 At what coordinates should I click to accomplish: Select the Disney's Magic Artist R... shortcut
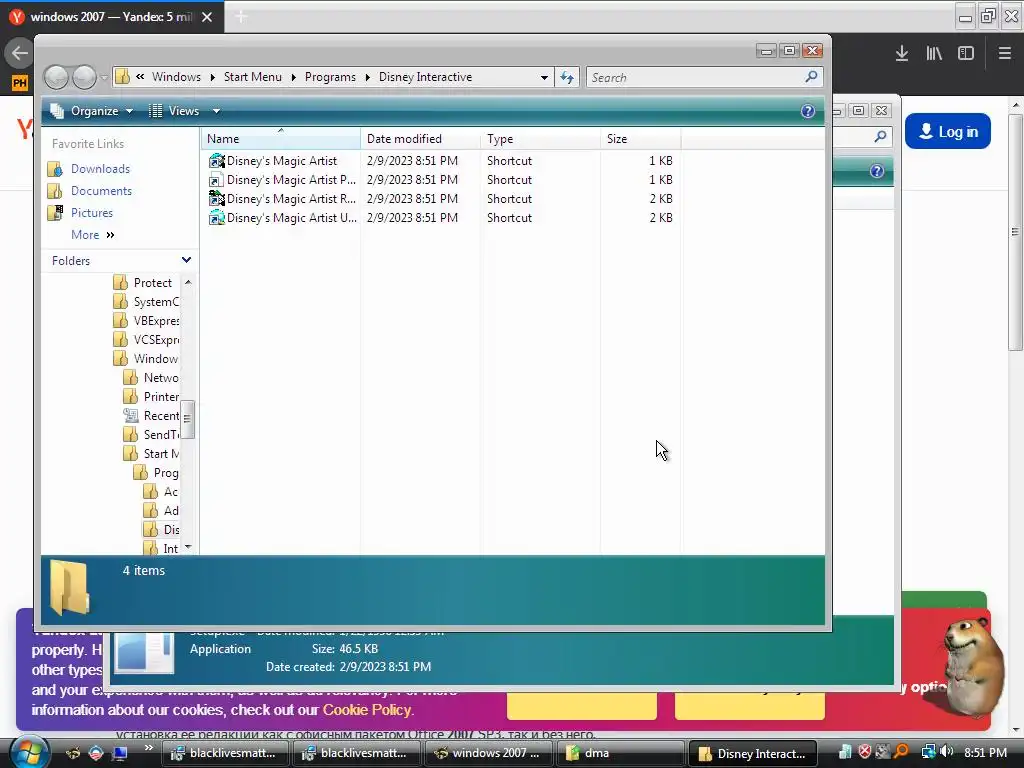pyautogui.click(x=281, y=199)
